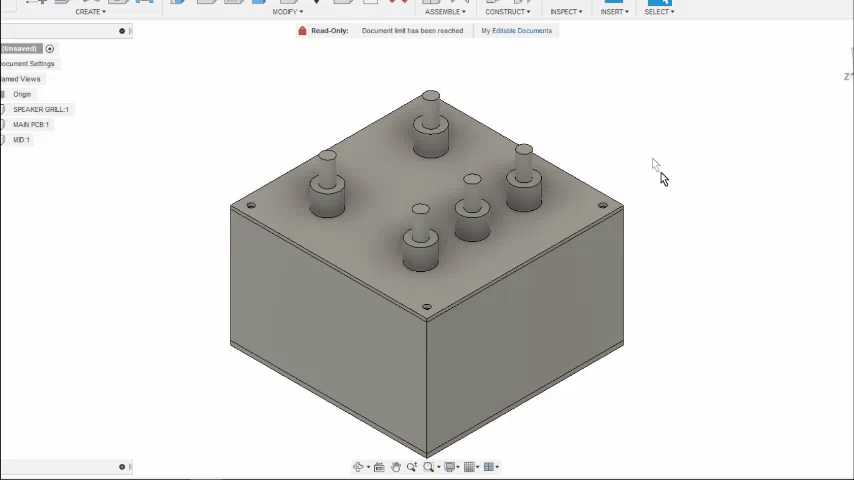
Task: Select Document Settings in the browser
Action: 27,64
